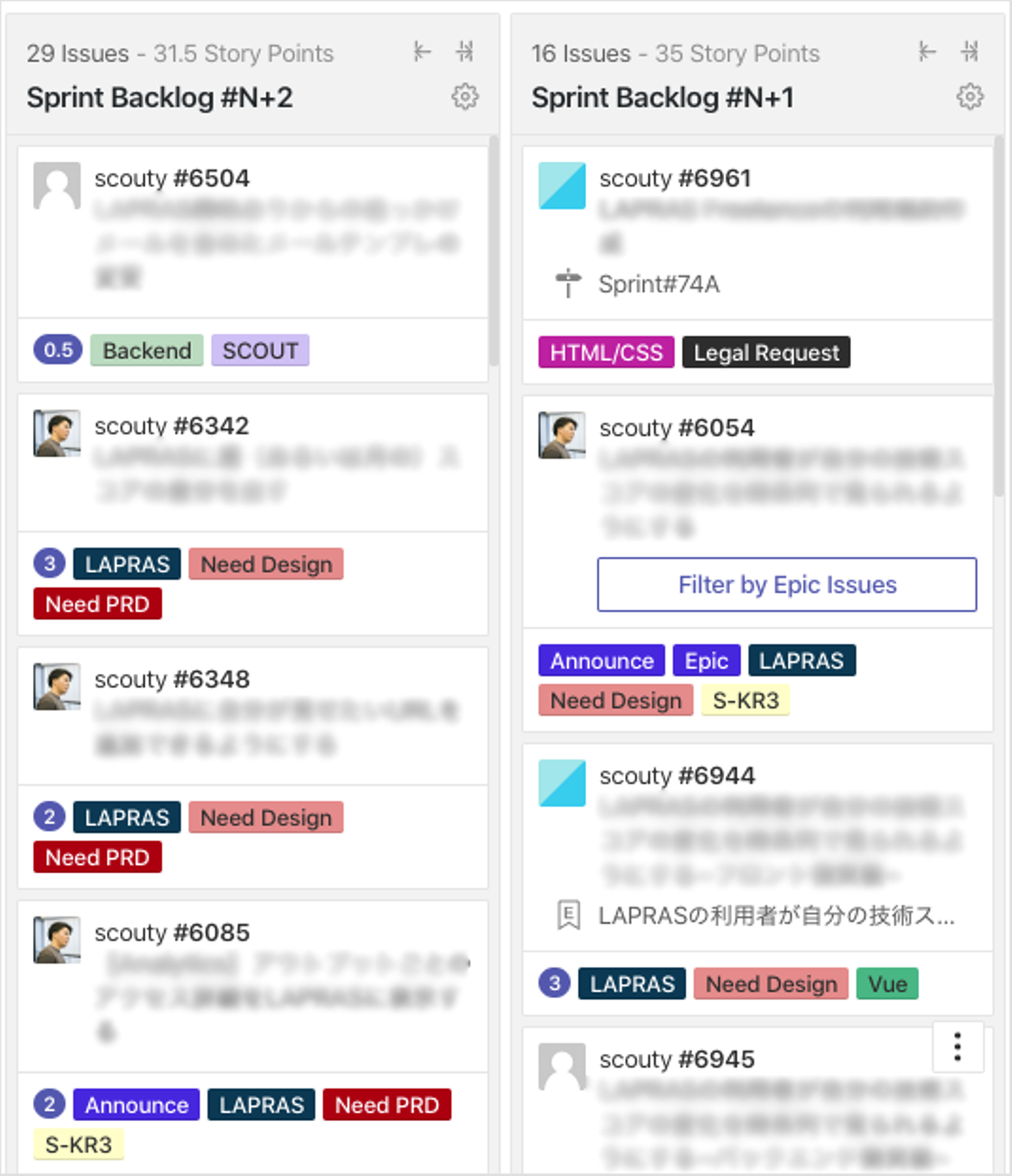
Task: Click the teal avatar on issue #6944
Action: pyautogui.click(x=562, y=783)
